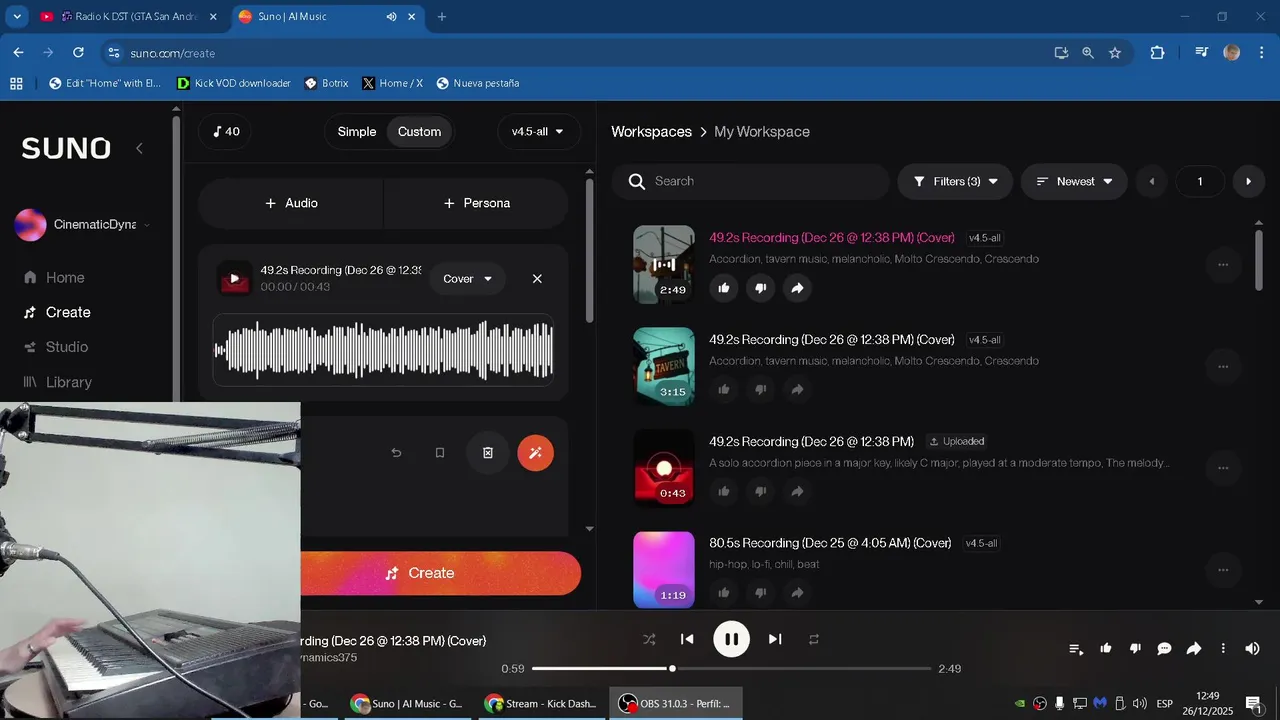The width and height of the screenshot is (1280, 720).
Task: Collapse the Suno sidebar with the chevron
Action: point(139,148)
